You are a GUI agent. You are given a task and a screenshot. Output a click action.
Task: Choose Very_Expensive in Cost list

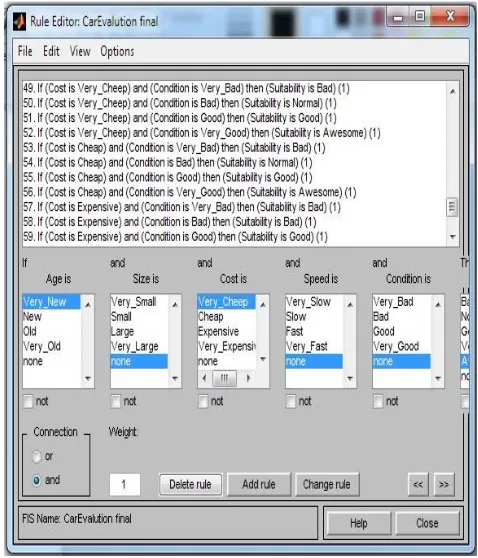(227, 346)
